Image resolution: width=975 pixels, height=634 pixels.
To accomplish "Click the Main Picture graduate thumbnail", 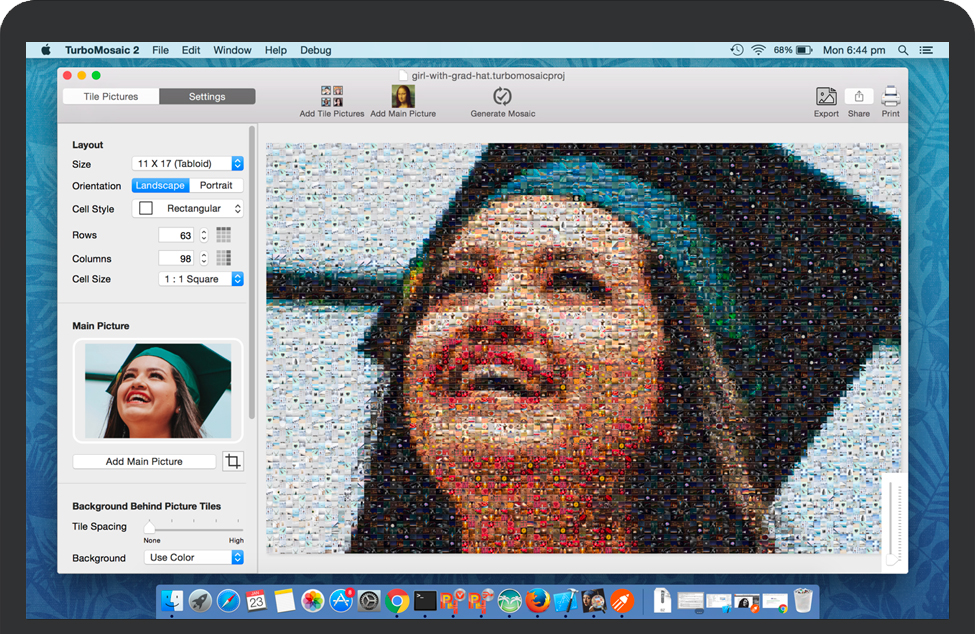I will click(x=158, y=391).
